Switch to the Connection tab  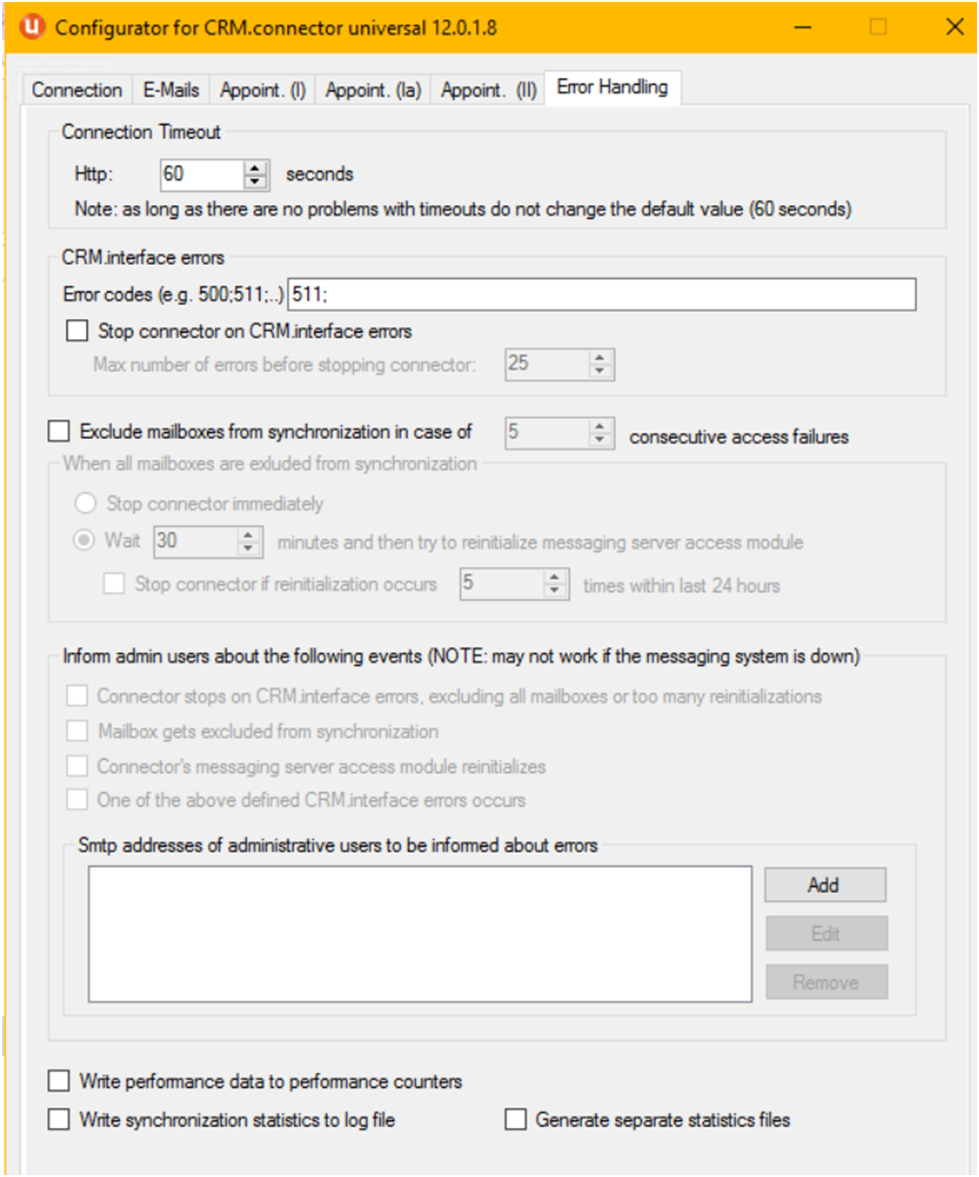coord(77,90)
